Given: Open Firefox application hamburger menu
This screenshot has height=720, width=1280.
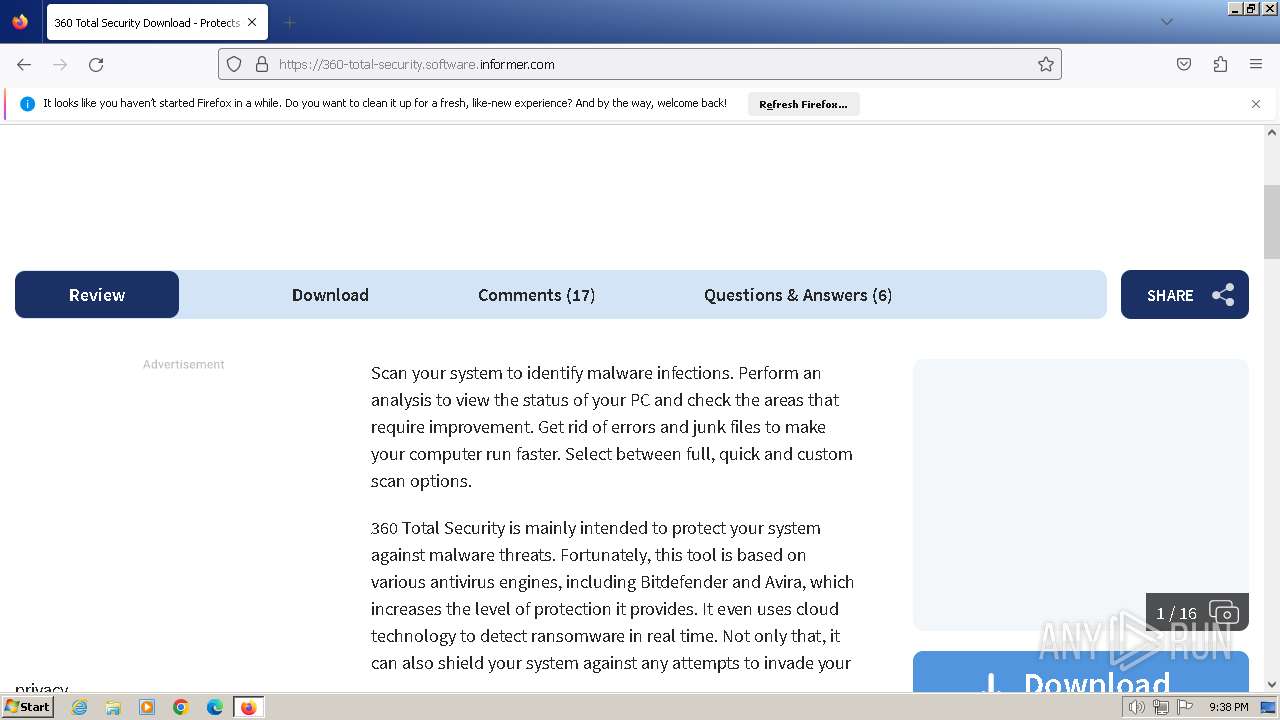Looking at the screenshot, I should tap(1256, 64).
